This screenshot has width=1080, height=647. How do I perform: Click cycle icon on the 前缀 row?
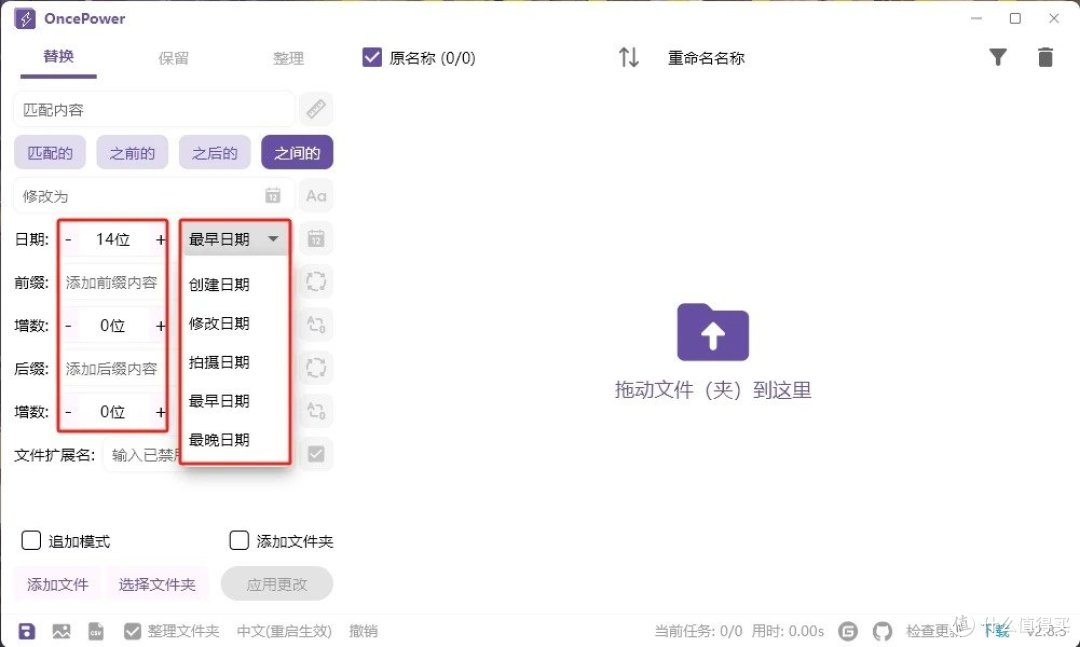[315, 281]
